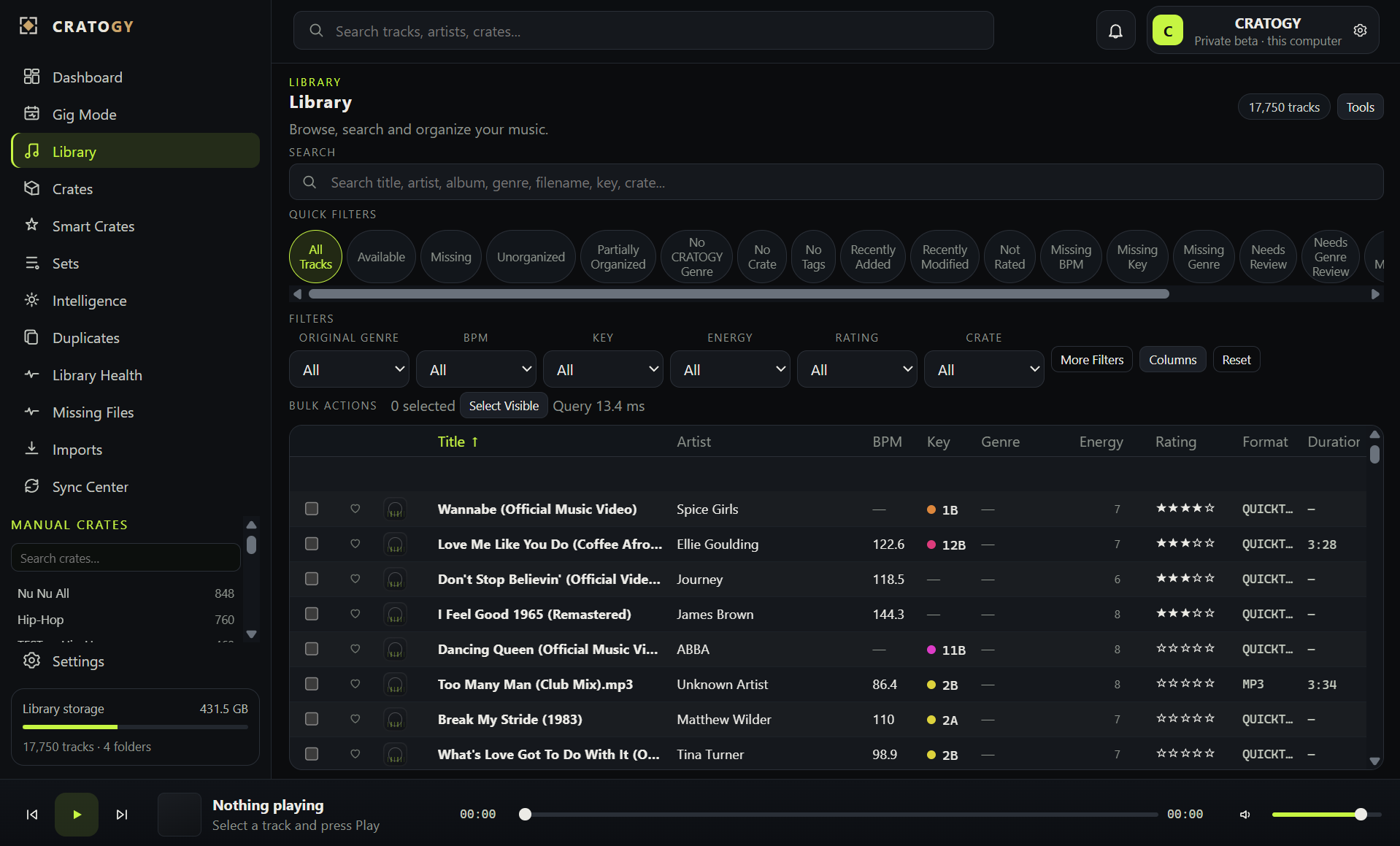The width and height of the screenshot is (1400, 846).
Task: Select the Love Me Like You Do checkbox
Action: pyautogui.click(x=312, y=544)
